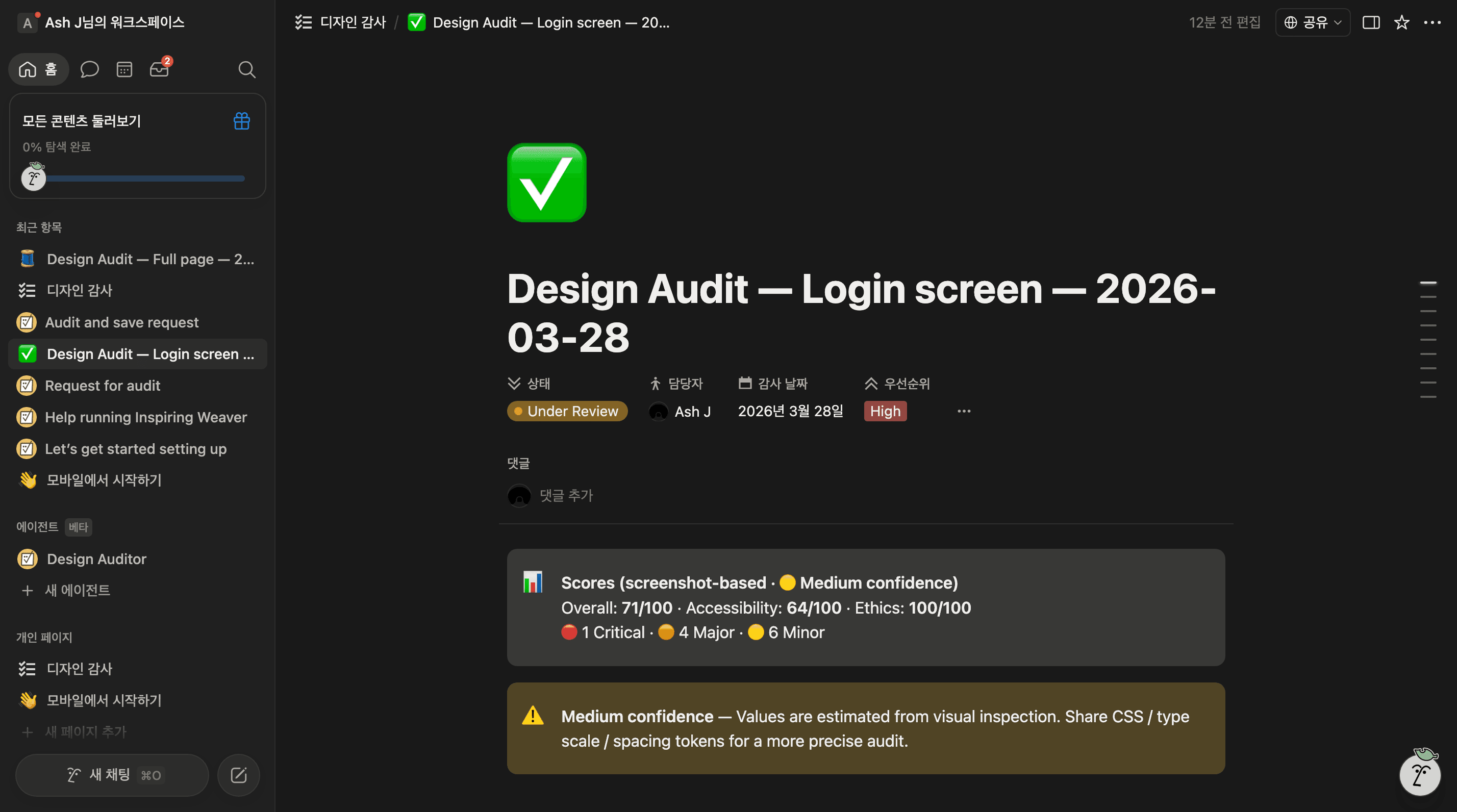Screen dimensions: 1457x812
Task: Select the Home icon in the sidebar
Action: tap(27, 69)
